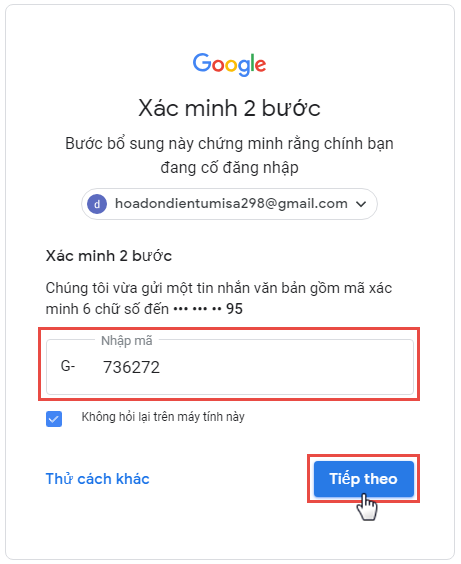Screen dimensions: 461x564
Task: Click the large 'Xác minh 2 bước' page heading
Action: pos(229,108)
